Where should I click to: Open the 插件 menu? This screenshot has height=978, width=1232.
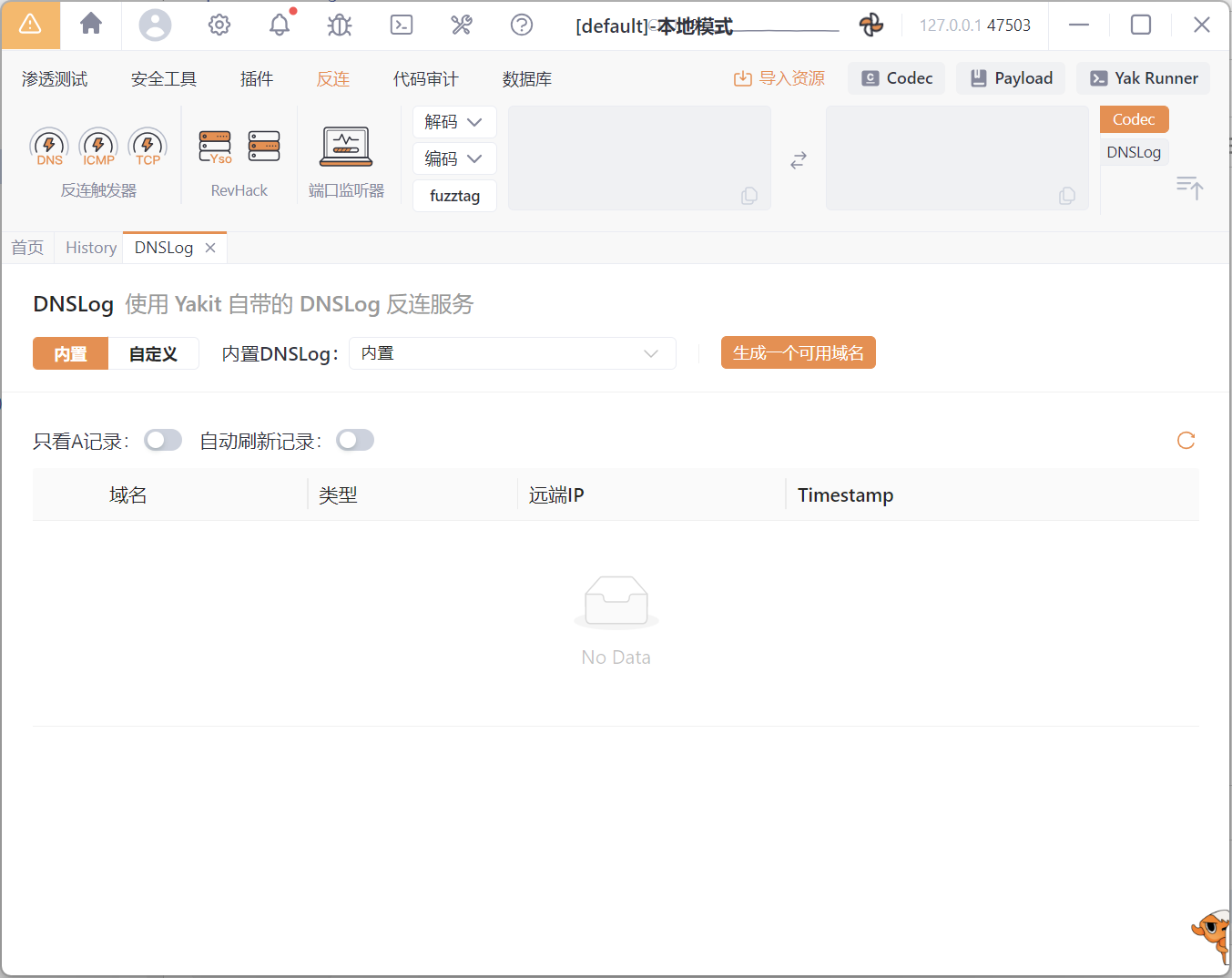pos(257,79)
